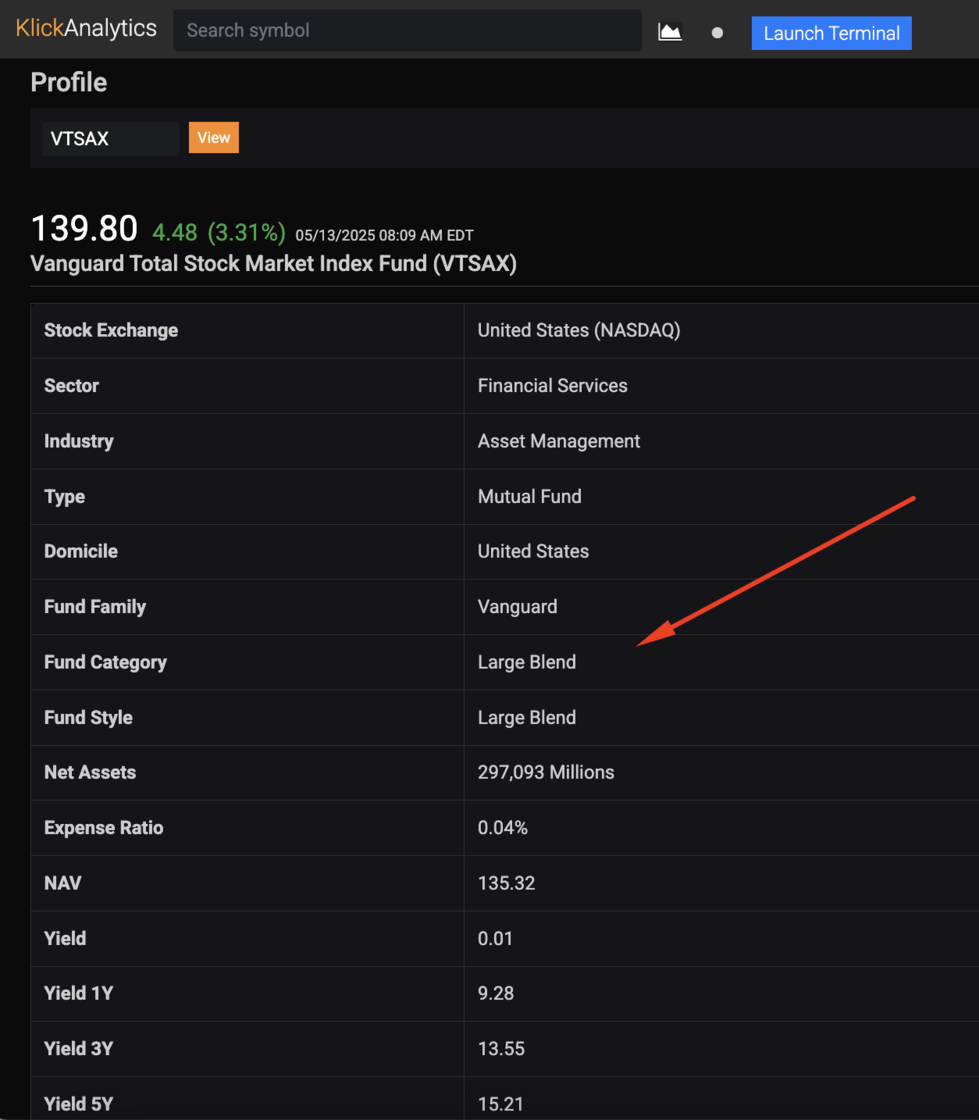Select the Fund Family label cell
The width and height of the screenshot is (979, 1120).
[x=247, y=606]
